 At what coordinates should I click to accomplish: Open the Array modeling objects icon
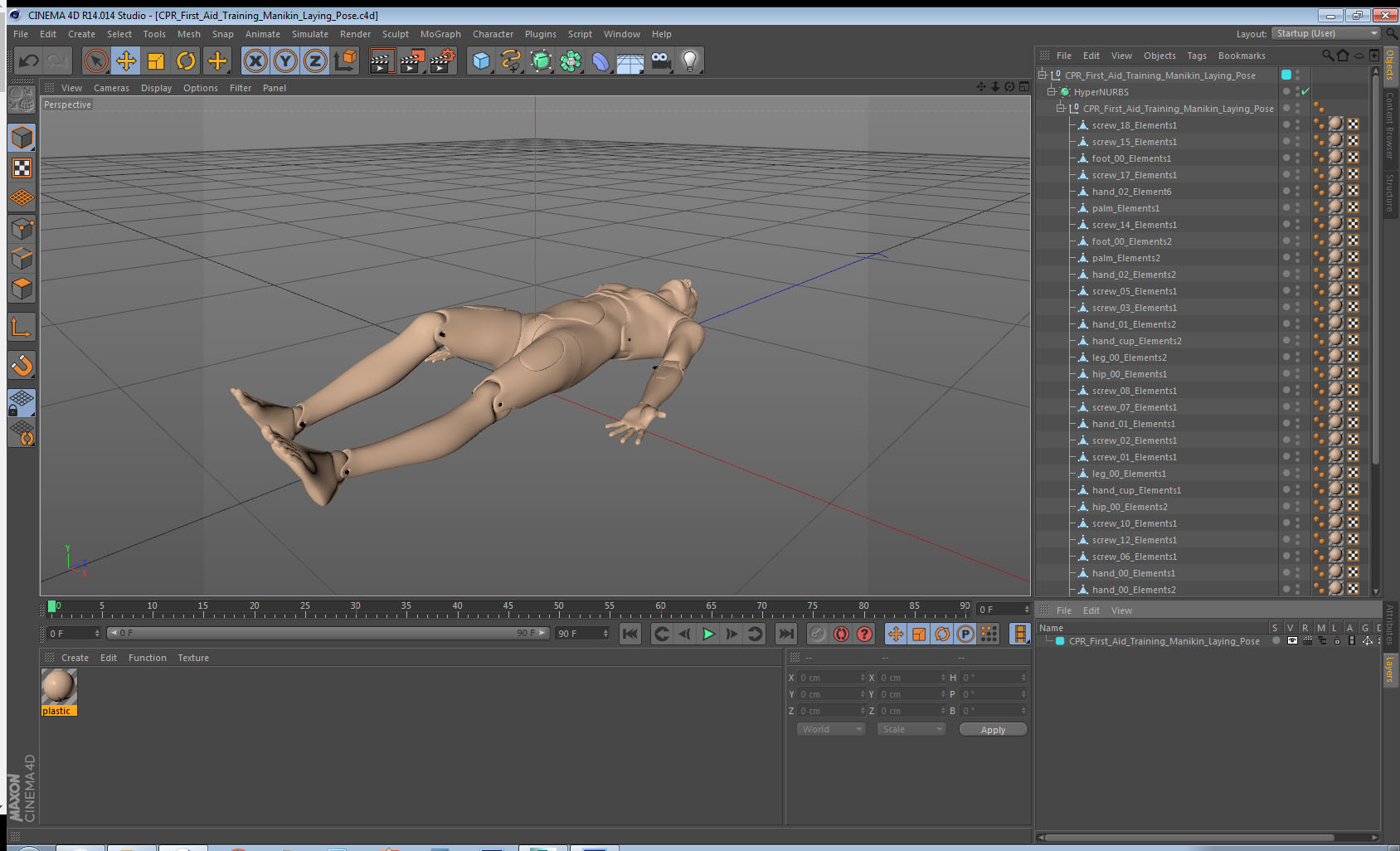click(x=571, y=61)
